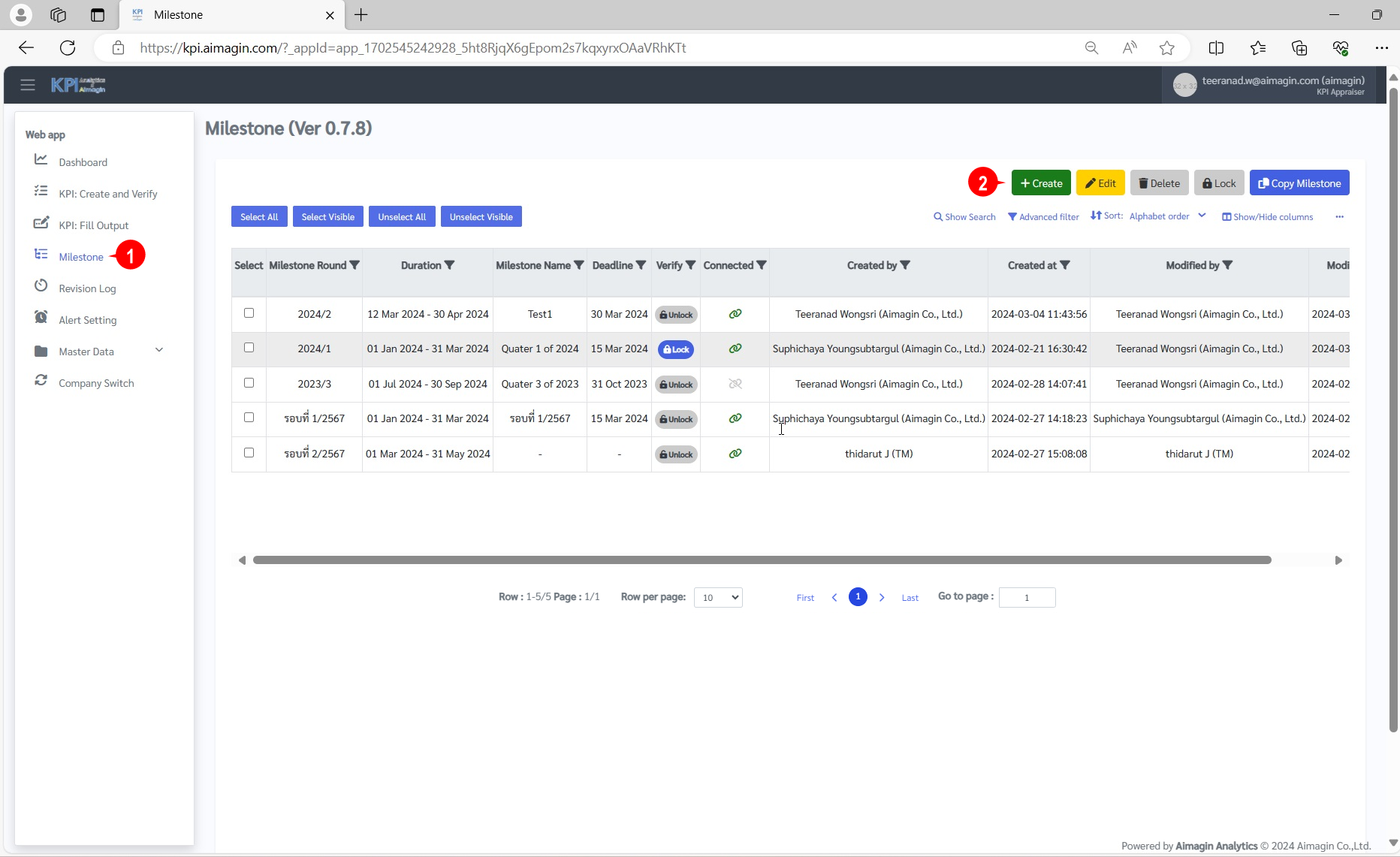The width and height of the screenshot is (1400, 857).
Task: Click the broken link icon in 2023/3 row
Action: [x=735, y=384]
